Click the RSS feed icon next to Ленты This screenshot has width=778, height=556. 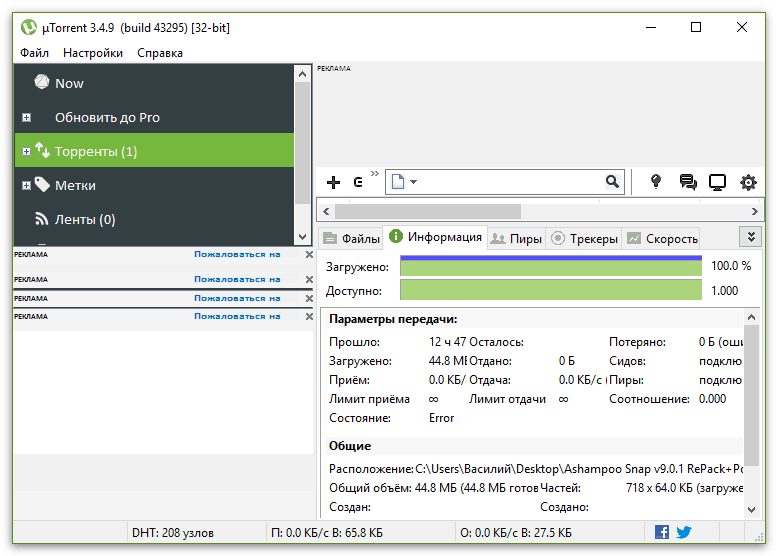coord(42,219)
